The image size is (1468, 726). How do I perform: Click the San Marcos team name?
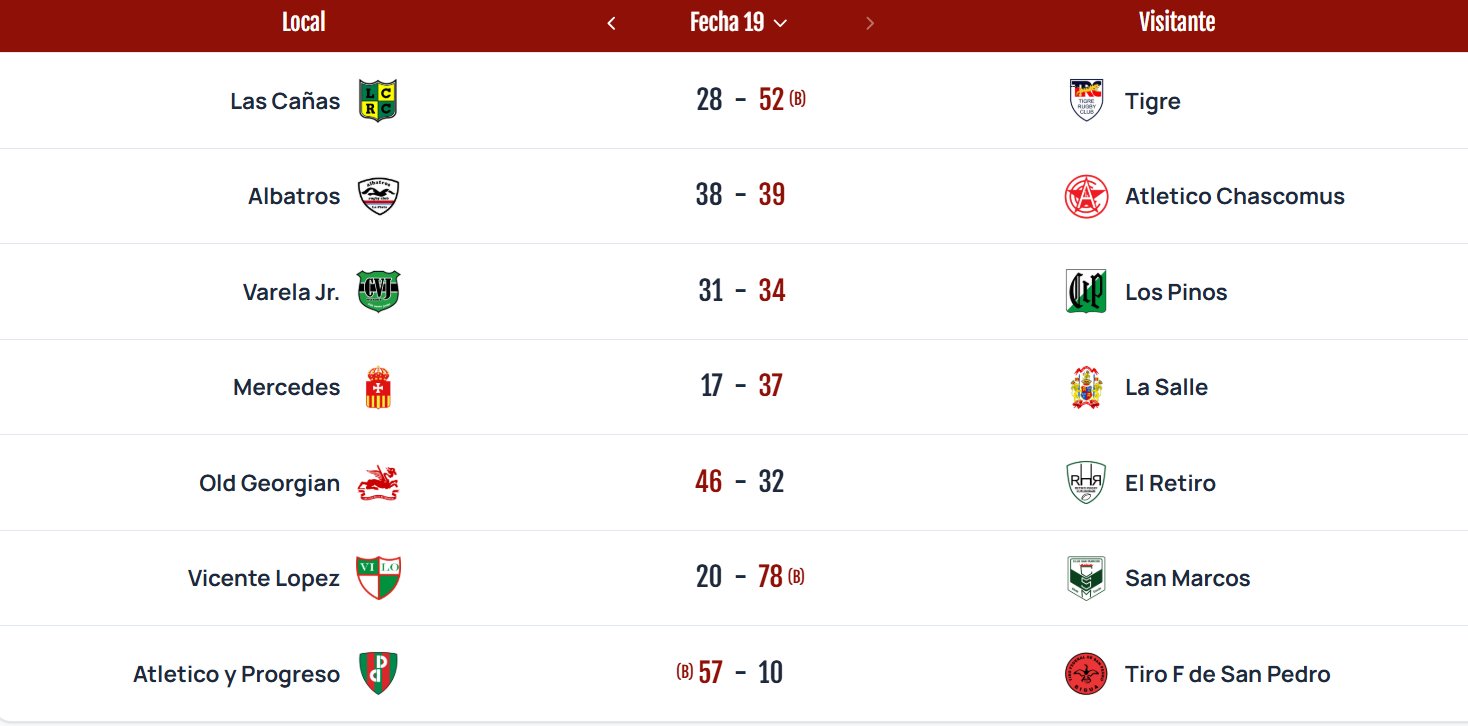point(1187,578)
